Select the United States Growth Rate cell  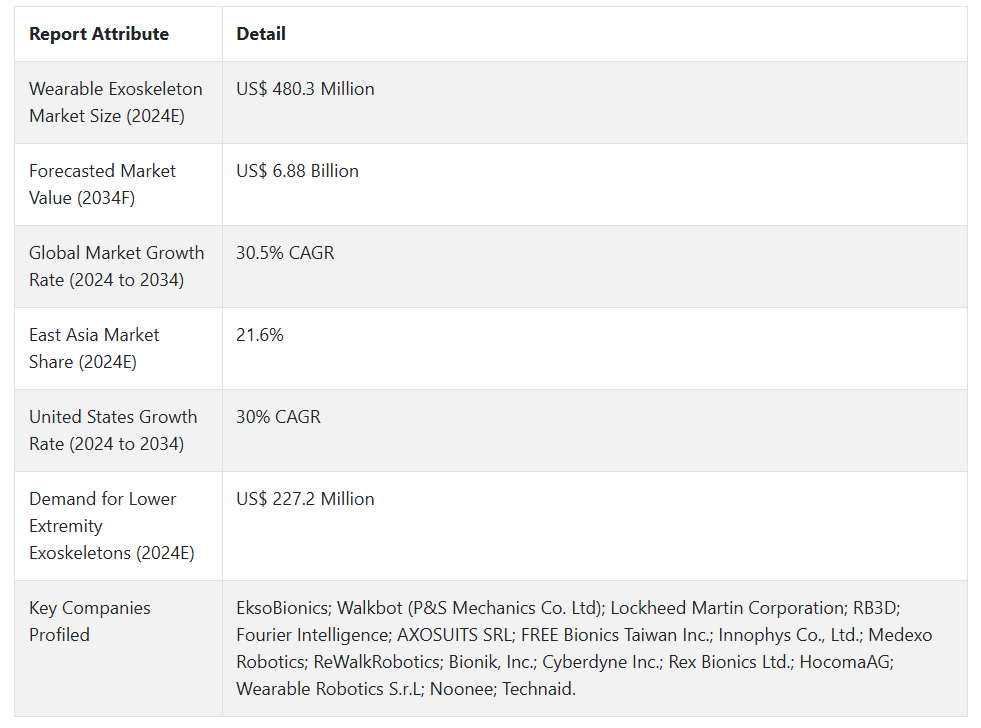(113, 430)
